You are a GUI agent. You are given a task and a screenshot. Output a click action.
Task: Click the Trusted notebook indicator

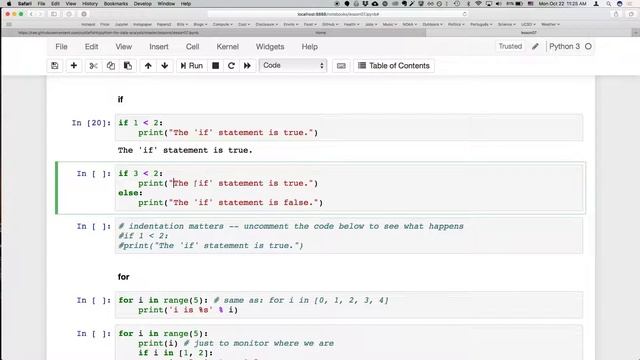[510, 46]
